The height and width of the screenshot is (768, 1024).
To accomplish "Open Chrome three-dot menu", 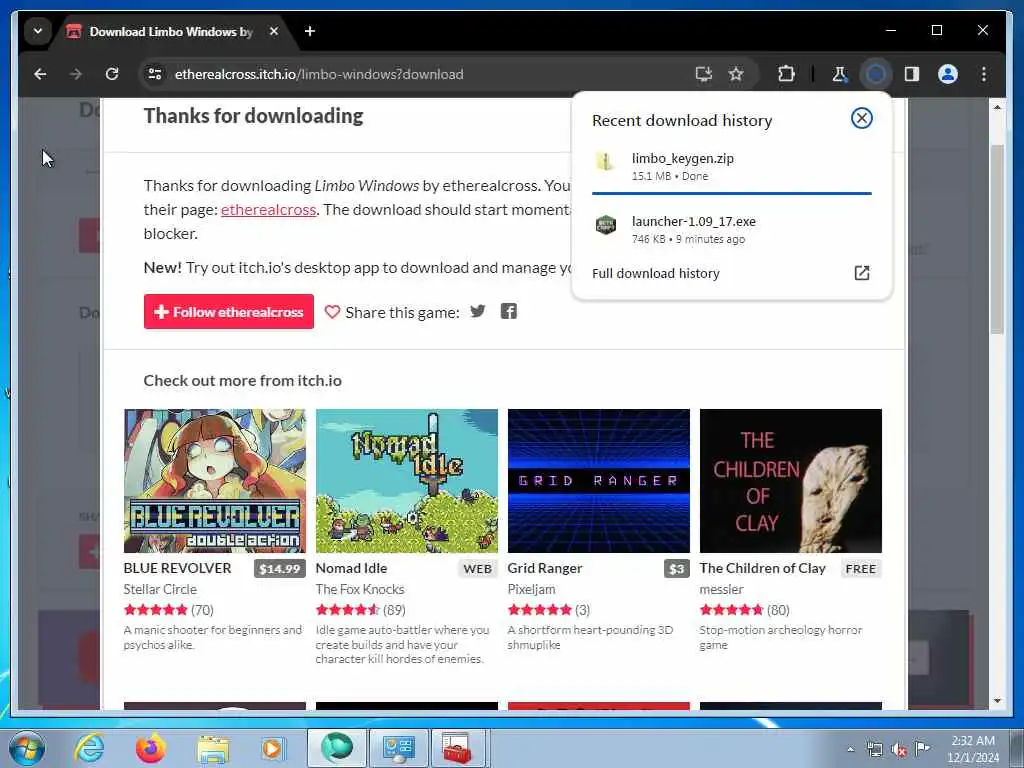I will click(984, 74).
